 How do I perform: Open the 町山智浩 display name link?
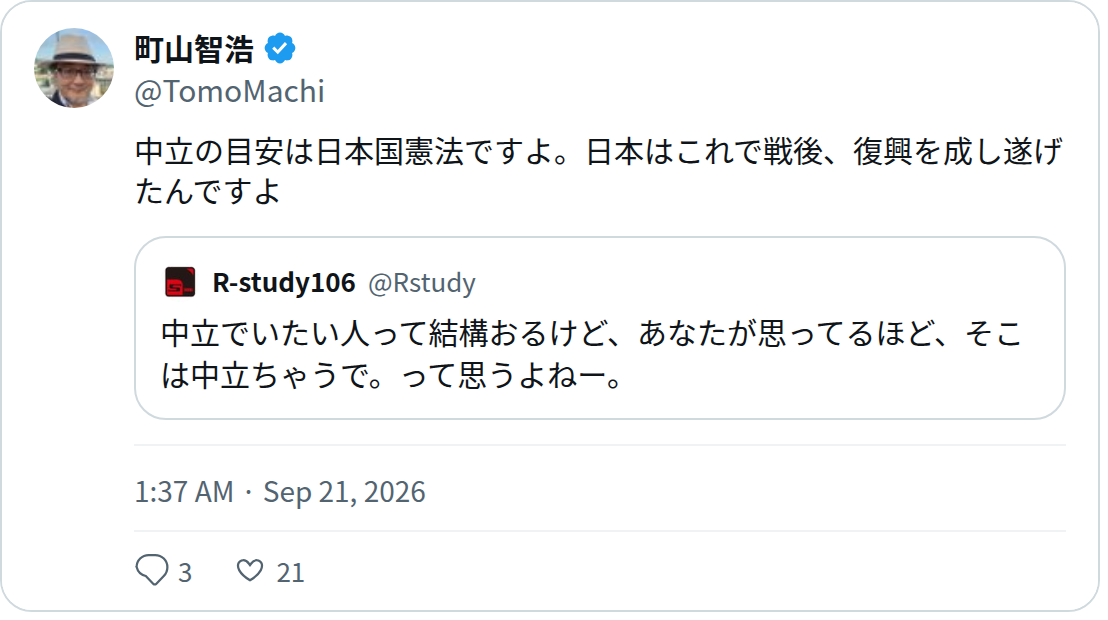194,49
